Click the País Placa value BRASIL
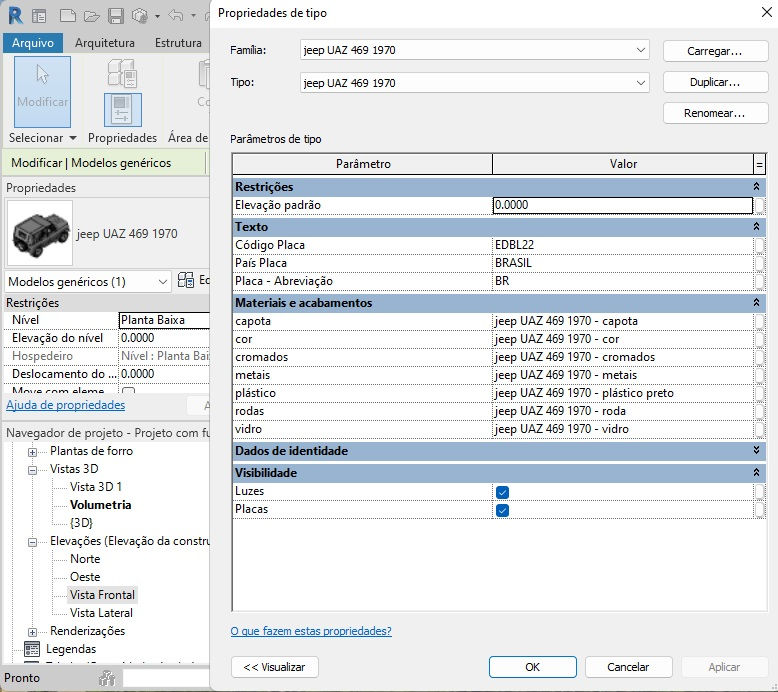 pyautogui.click(x=623, y=263)
